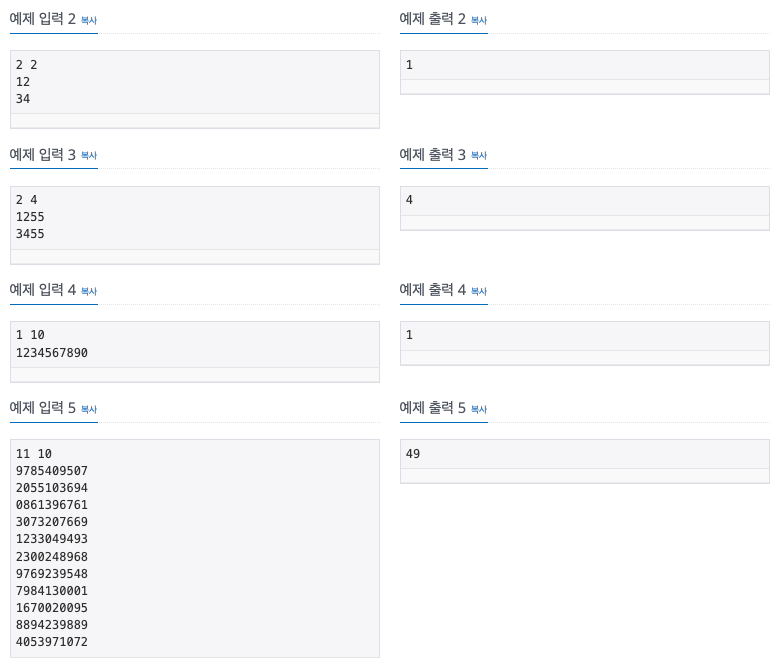The image size is (779, 658).
Task: Copy example output 5 with 복사 link
Action: (479, 409)
